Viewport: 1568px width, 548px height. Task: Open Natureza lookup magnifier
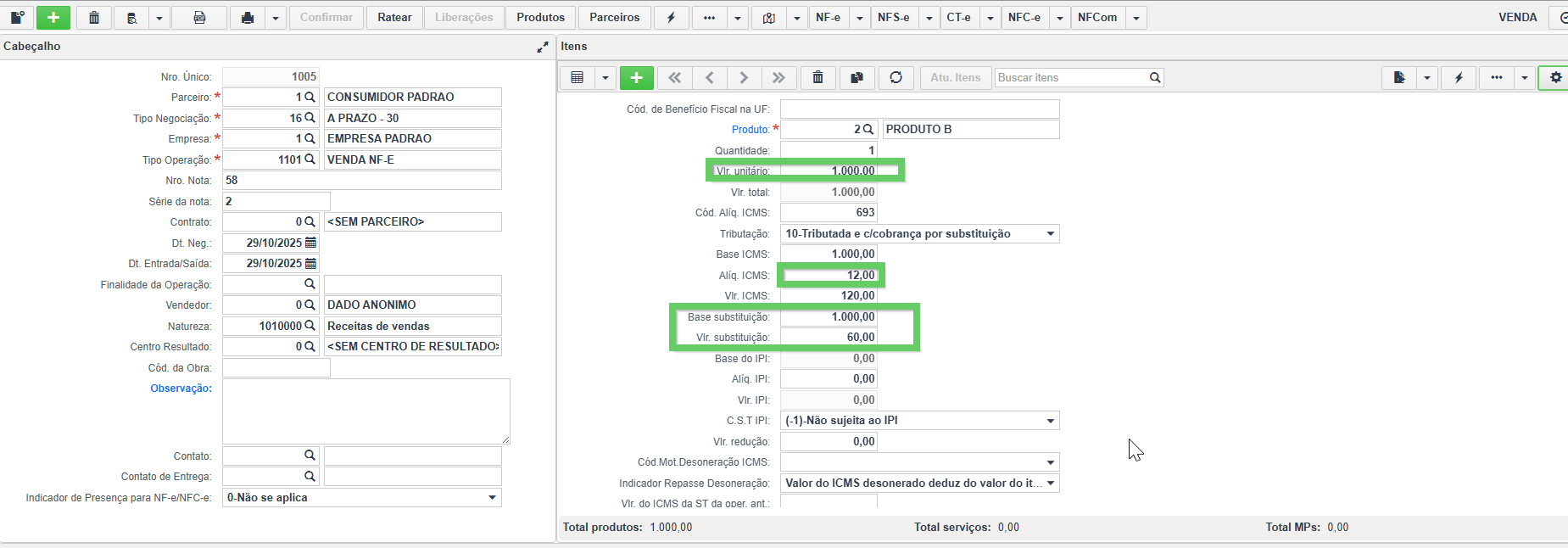point(310,326)
